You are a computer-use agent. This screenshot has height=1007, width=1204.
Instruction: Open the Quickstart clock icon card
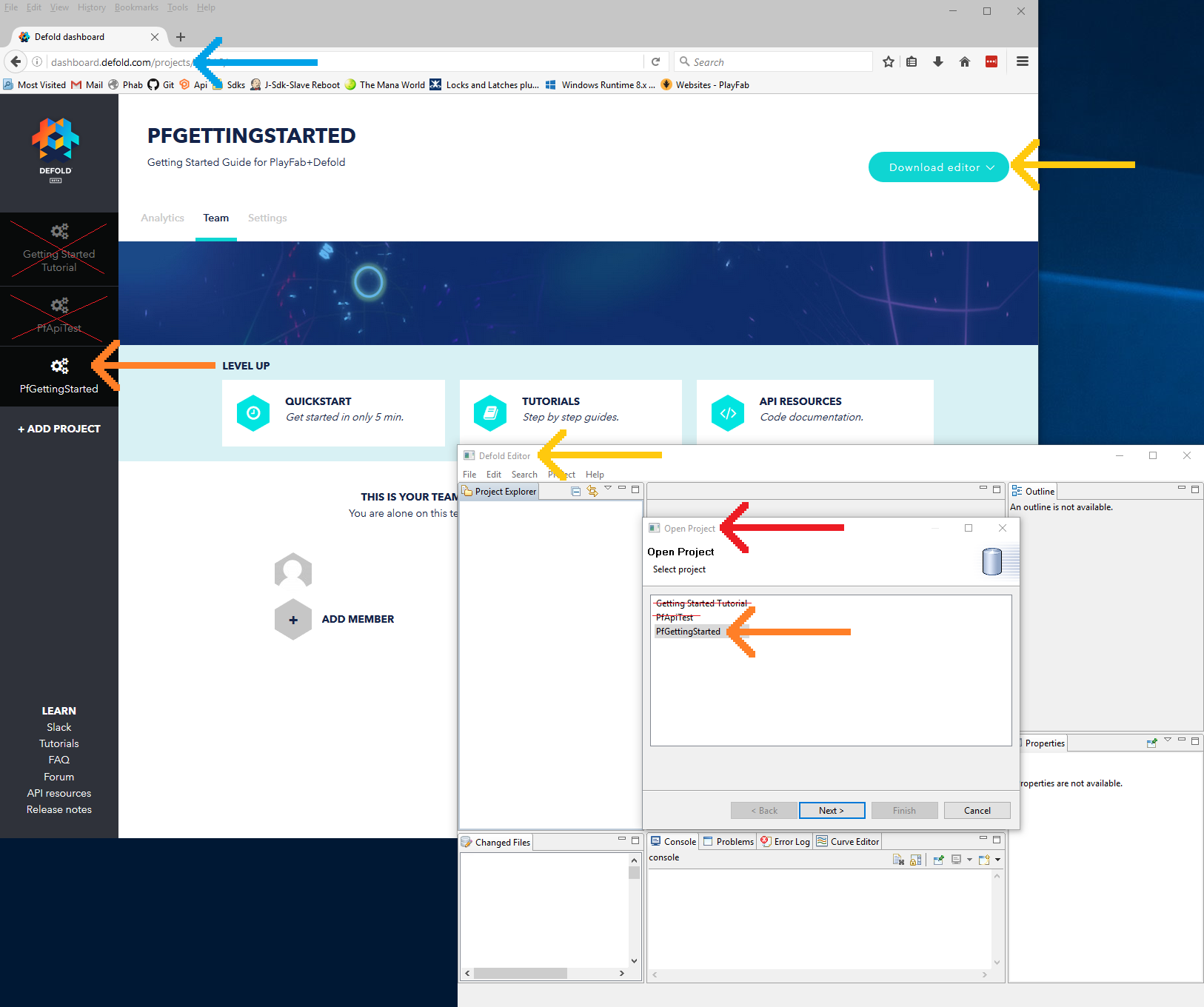(x=253, y=413)
